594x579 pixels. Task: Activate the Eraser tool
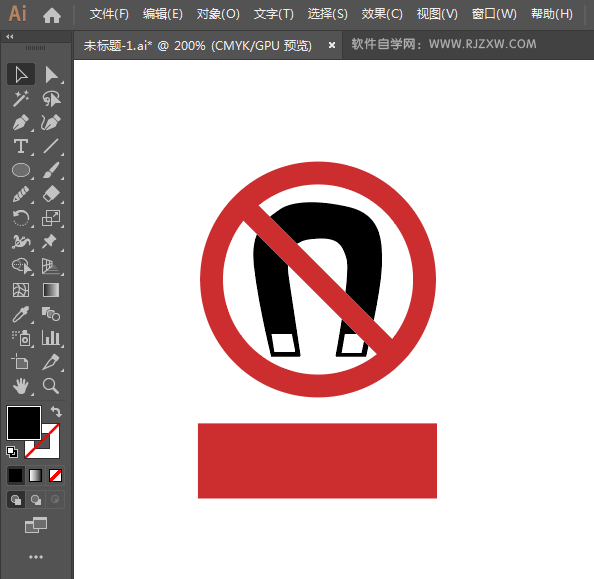point(51,194)
